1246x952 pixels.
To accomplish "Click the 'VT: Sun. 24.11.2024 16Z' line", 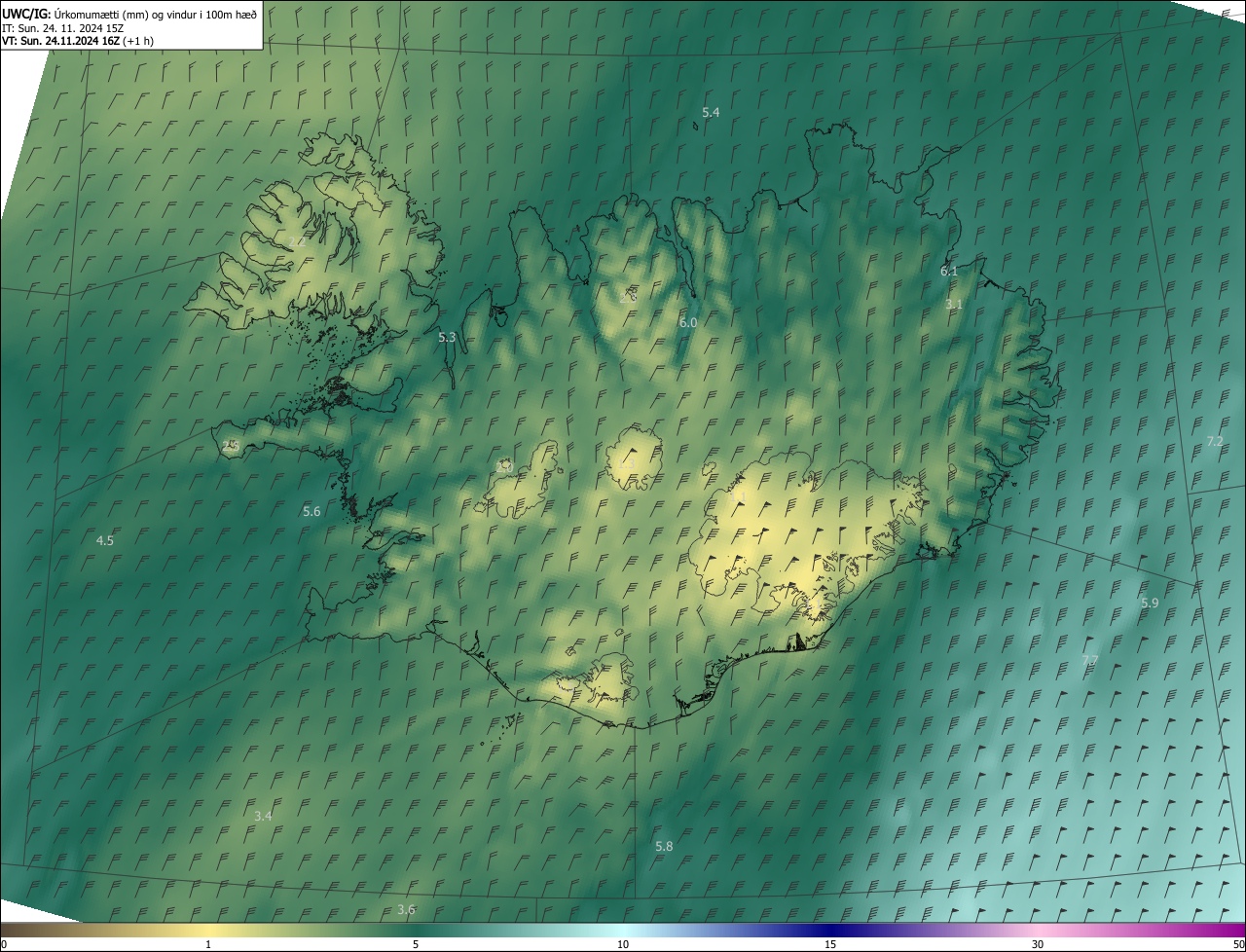I will (76, 41).
